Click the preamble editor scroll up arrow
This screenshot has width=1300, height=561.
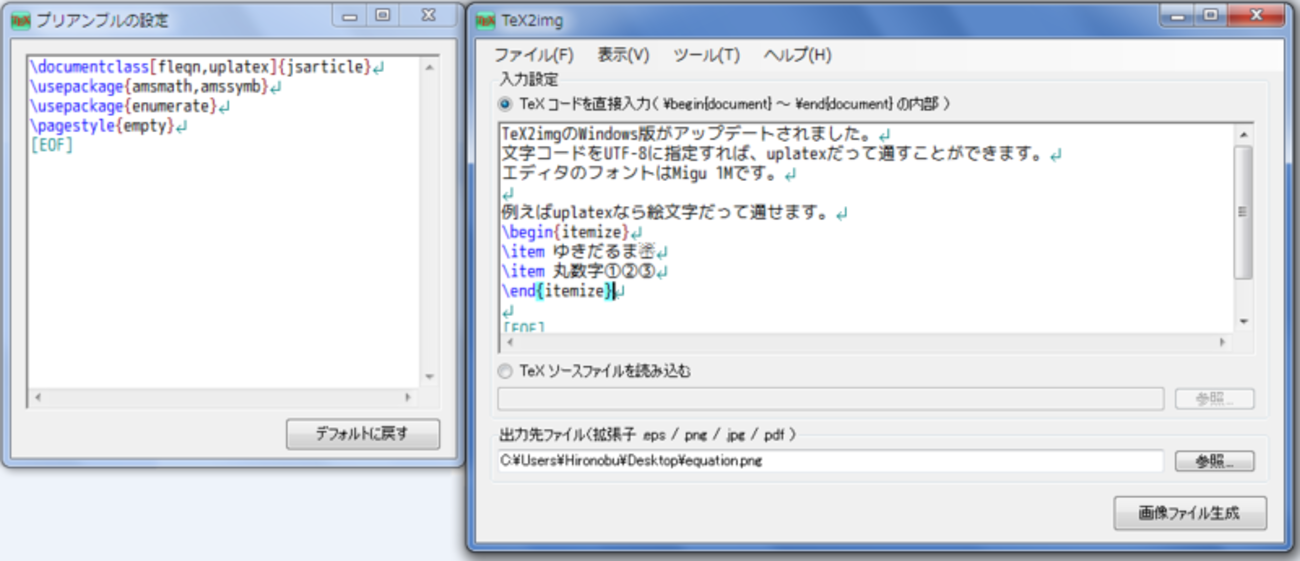pos(429,68)
